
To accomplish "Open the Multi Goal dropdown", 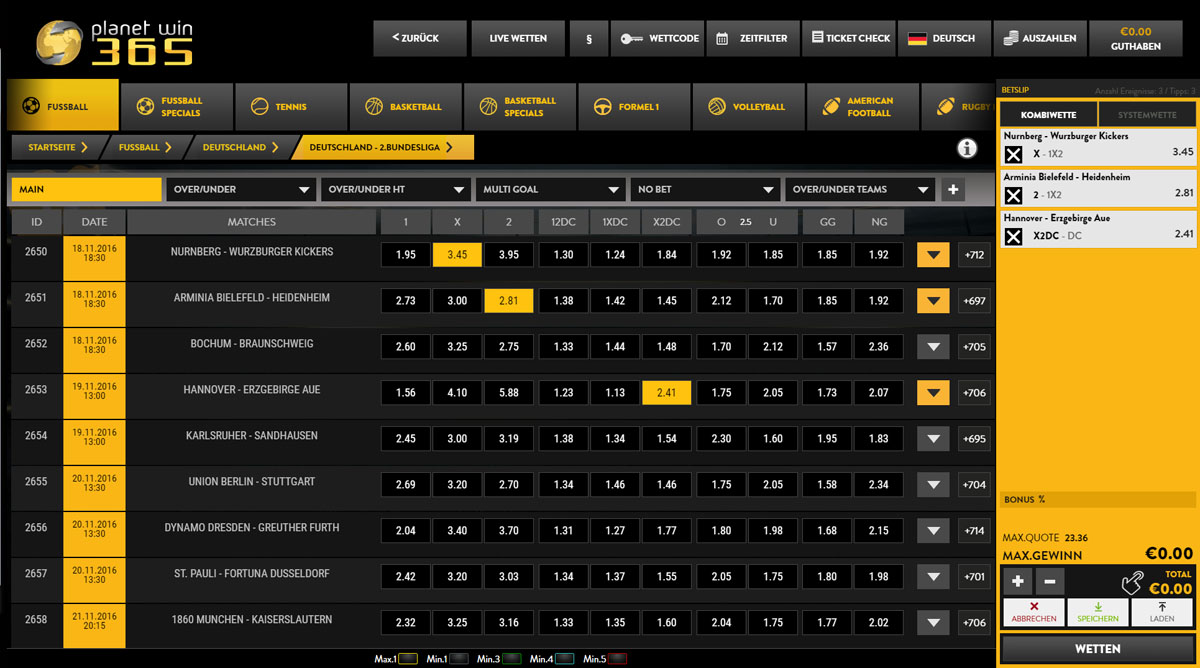I will pyautogui.click(x=550, y=189).
